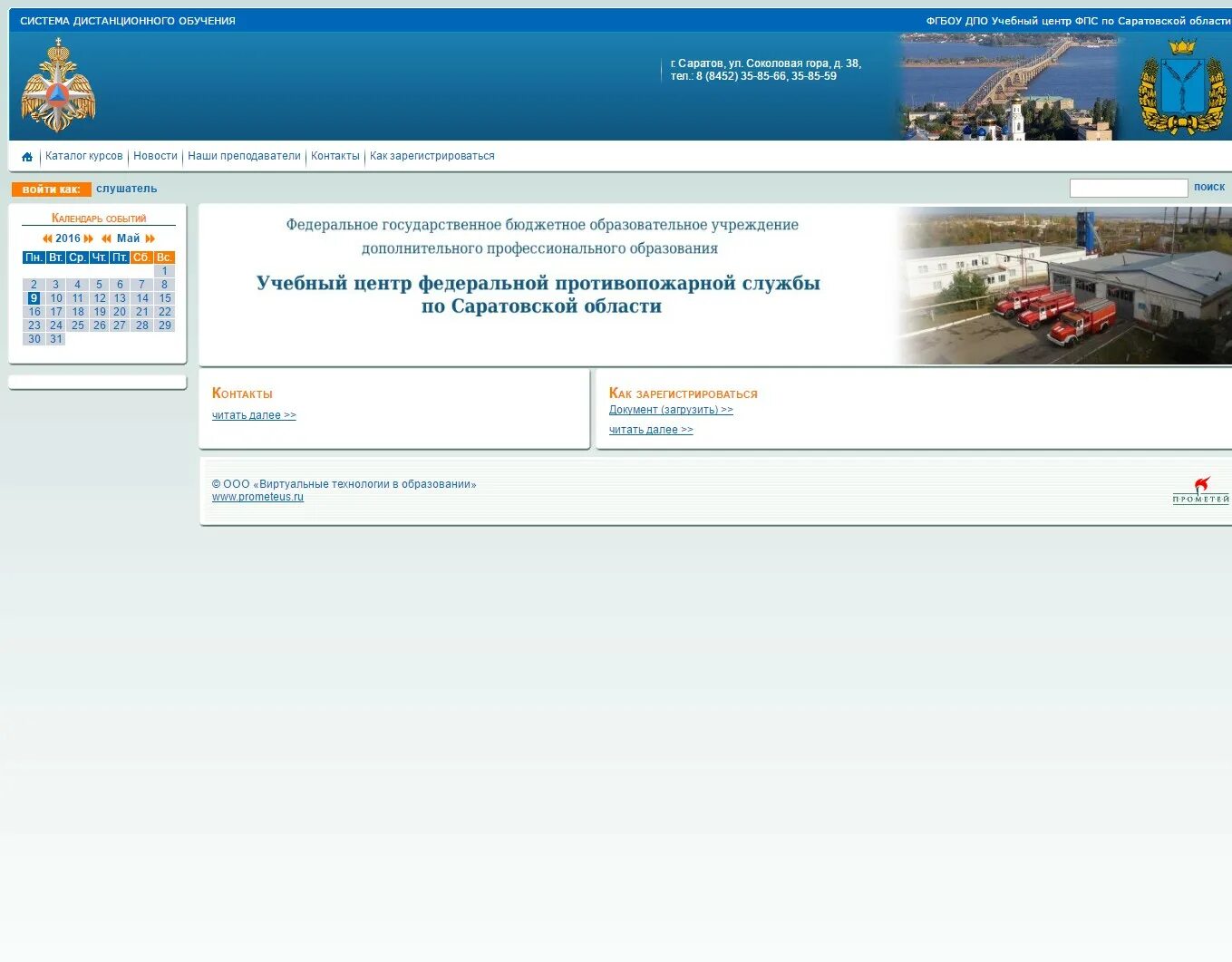Screen dimensions: 1232x962
Task: Click the поиск search button
Action: (1209, 187)
